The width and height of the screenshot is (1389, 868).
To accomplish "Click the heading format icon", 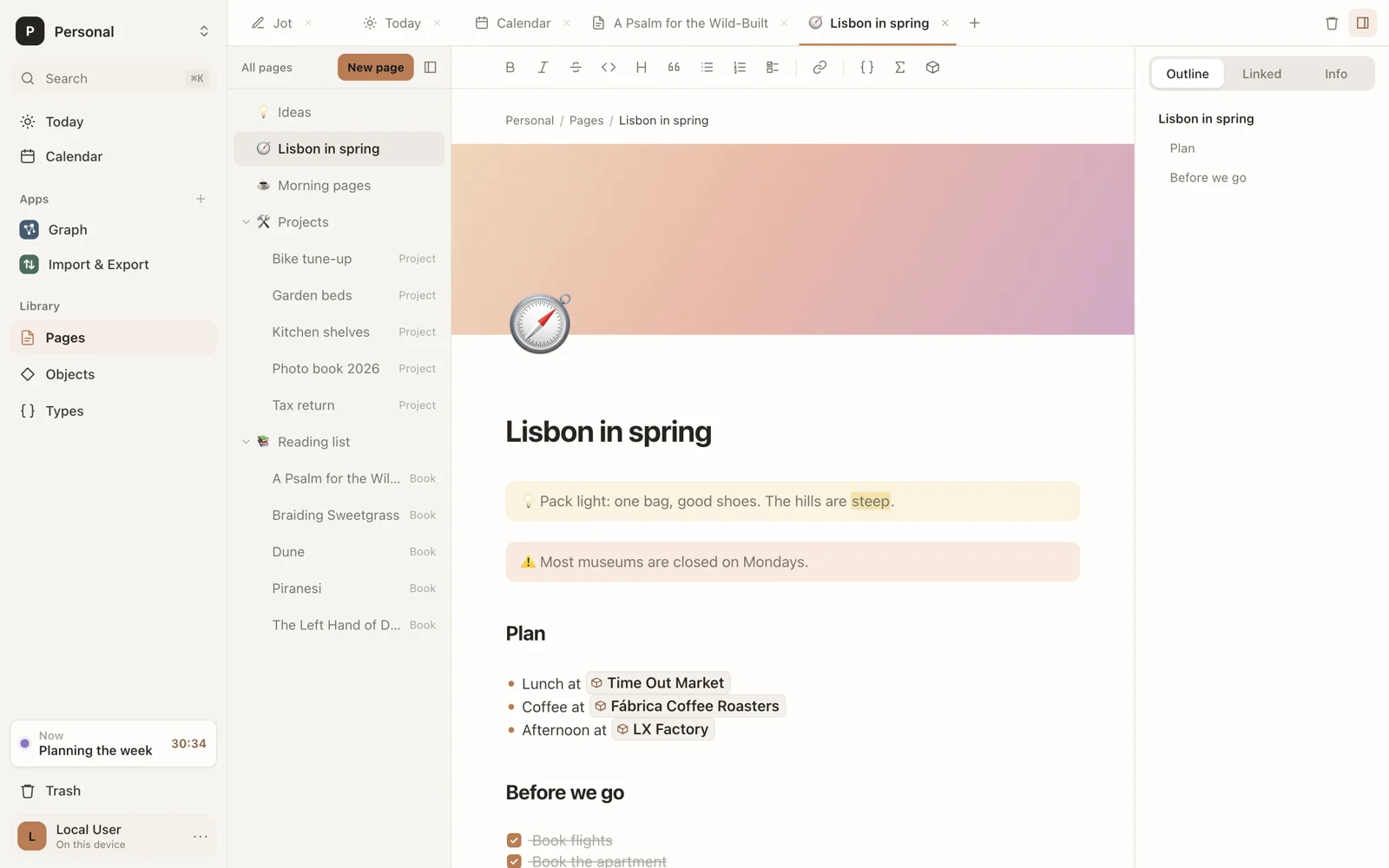I will pyautogui.click(x=642, y=68).
